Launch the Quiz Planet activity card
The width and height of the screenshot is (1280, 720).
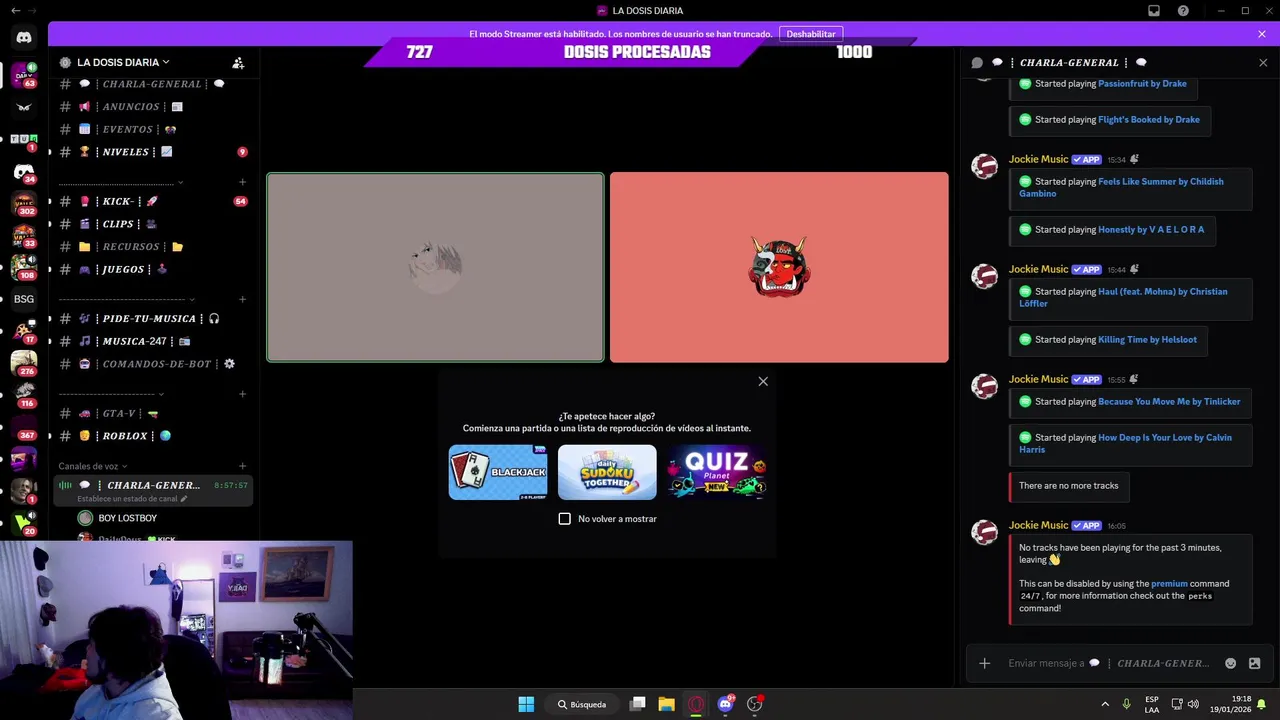click(x=717, y=472)
